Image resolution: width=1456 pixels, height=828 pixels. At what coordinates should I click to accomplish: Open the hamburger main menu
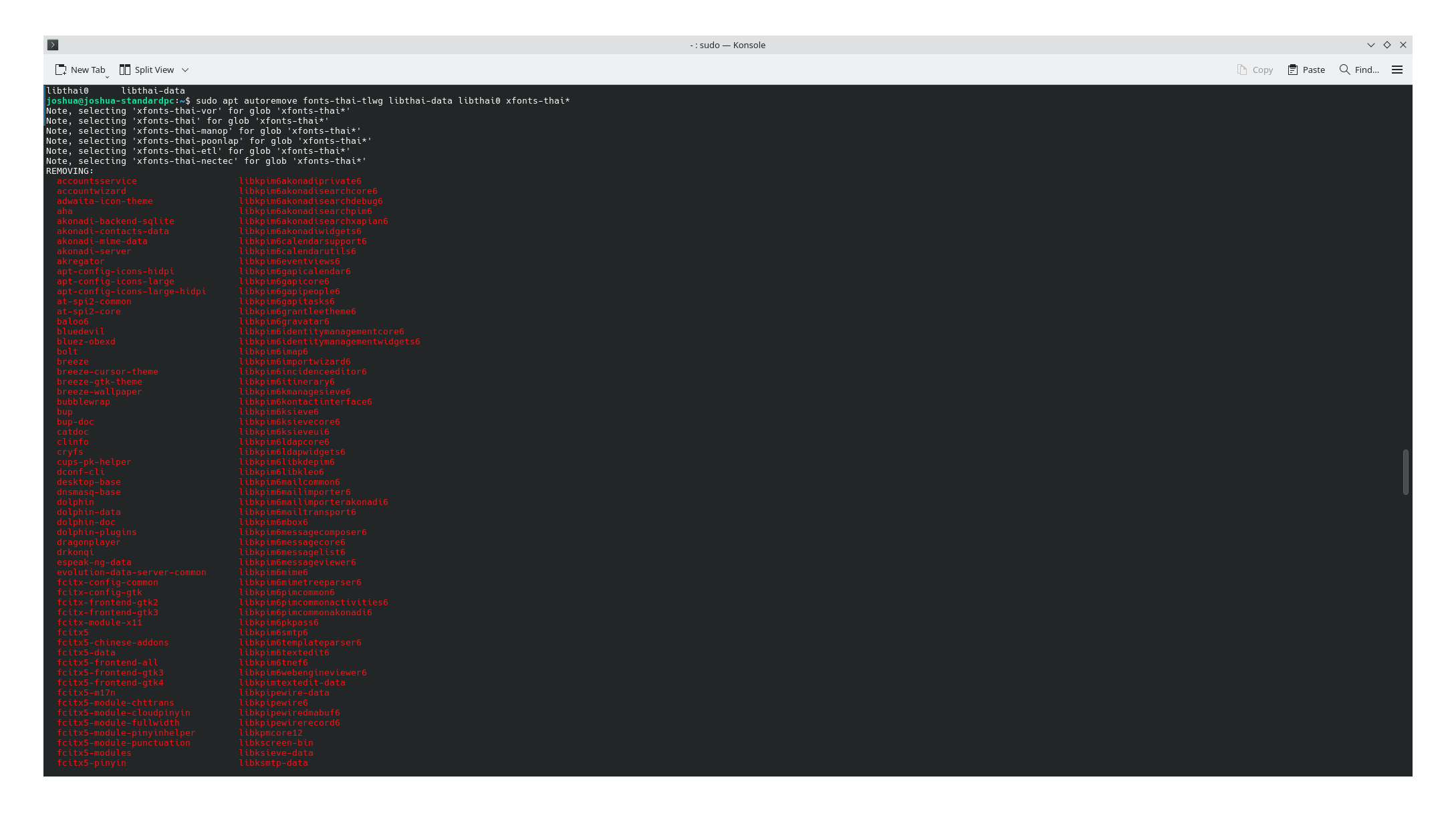[1397, 70]
